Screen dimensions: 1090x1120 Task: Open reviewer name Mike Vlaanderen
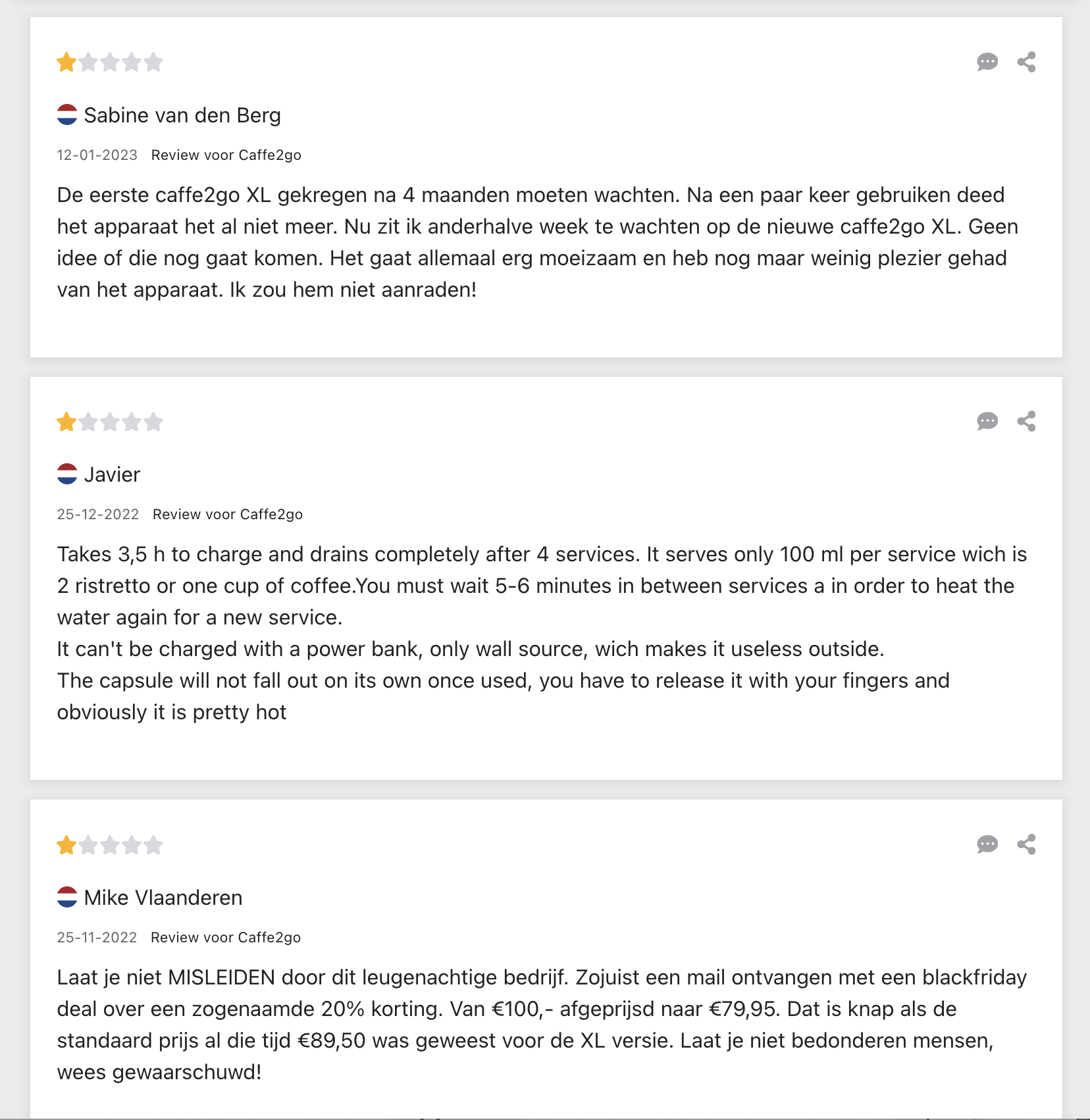point(163,898)
